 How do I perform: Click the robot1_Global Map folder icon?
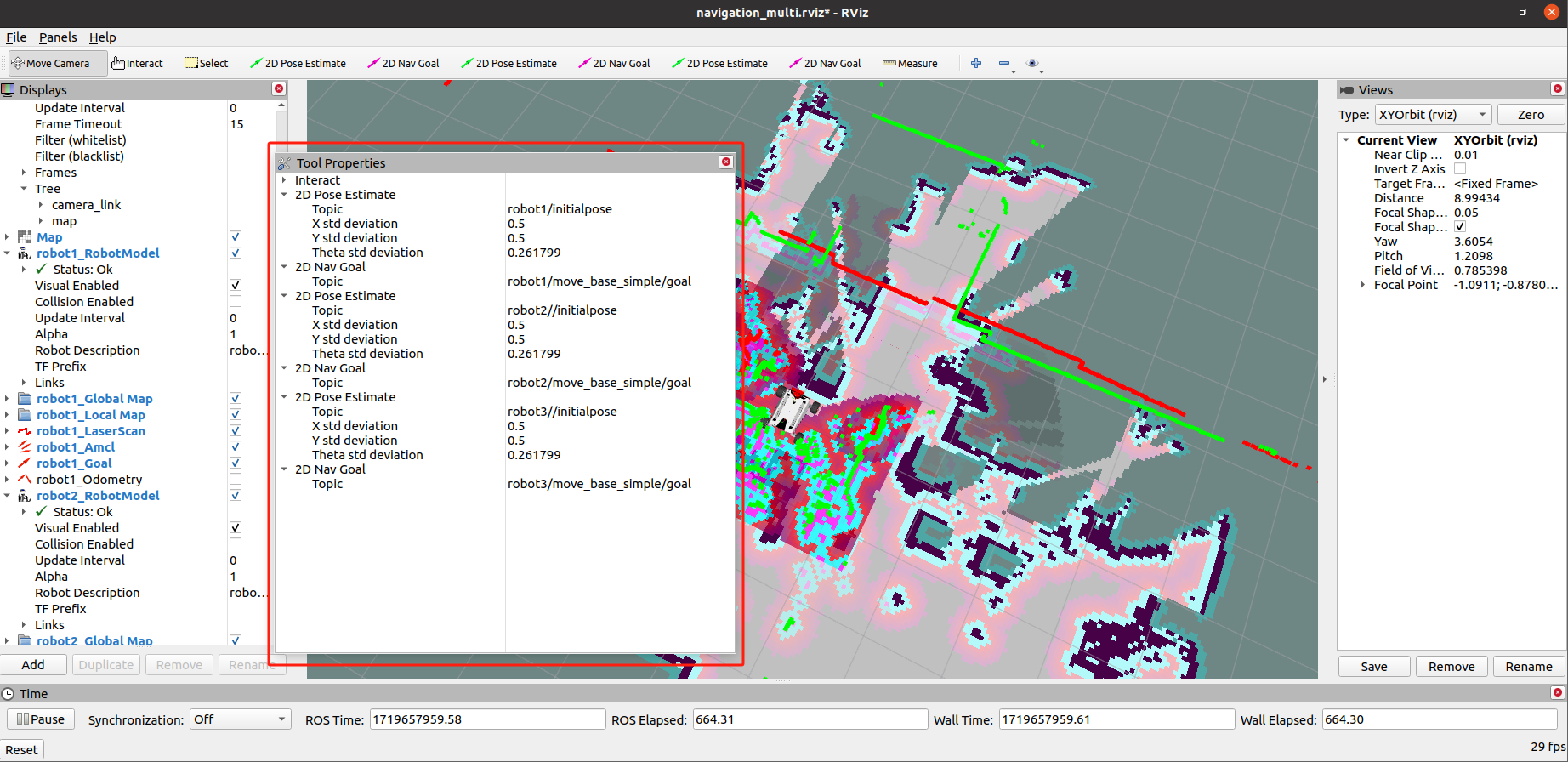[x=25, y=398]
